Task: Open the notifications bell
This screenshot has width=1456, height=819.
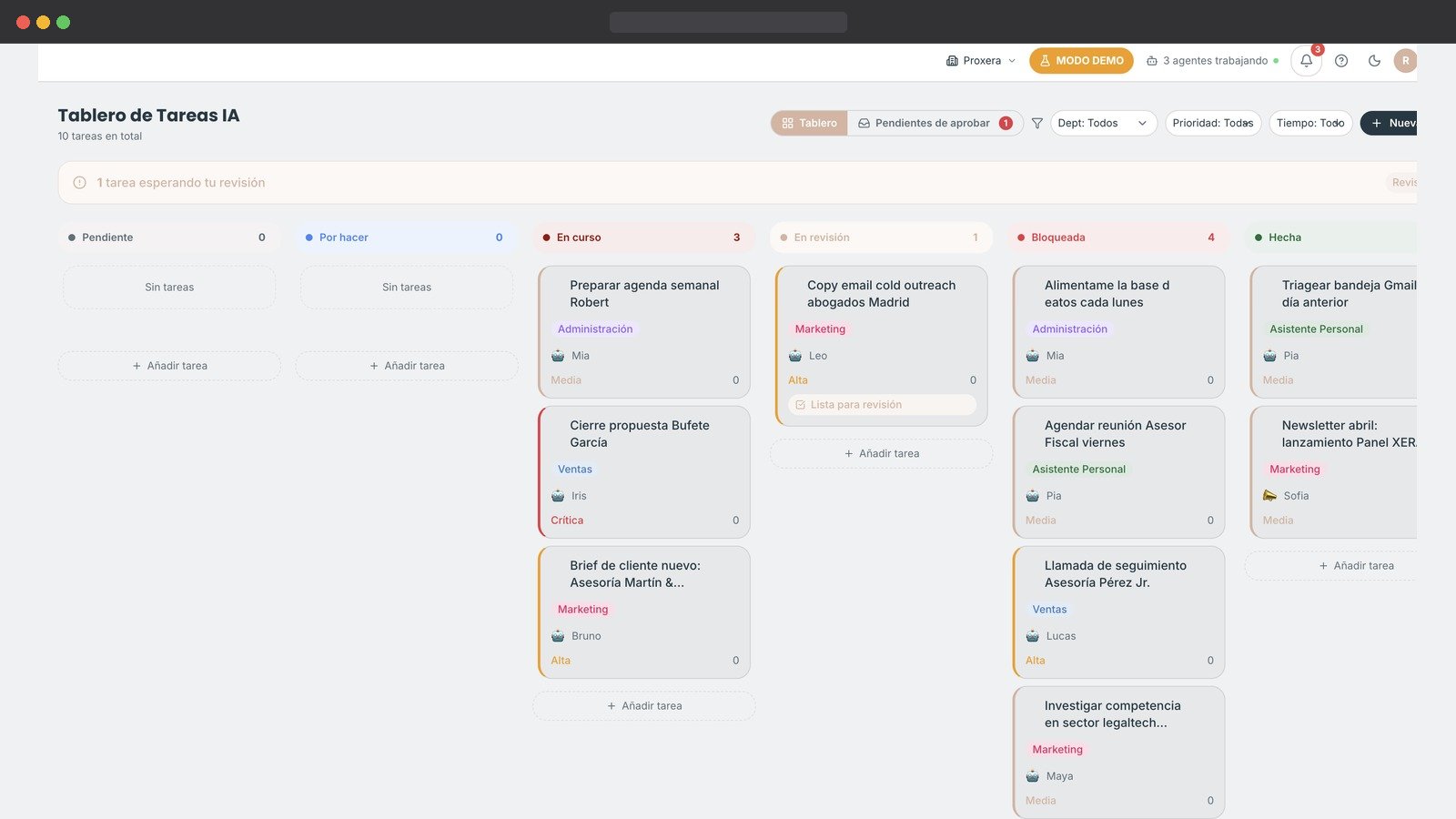Action: tap(1306, 61)
